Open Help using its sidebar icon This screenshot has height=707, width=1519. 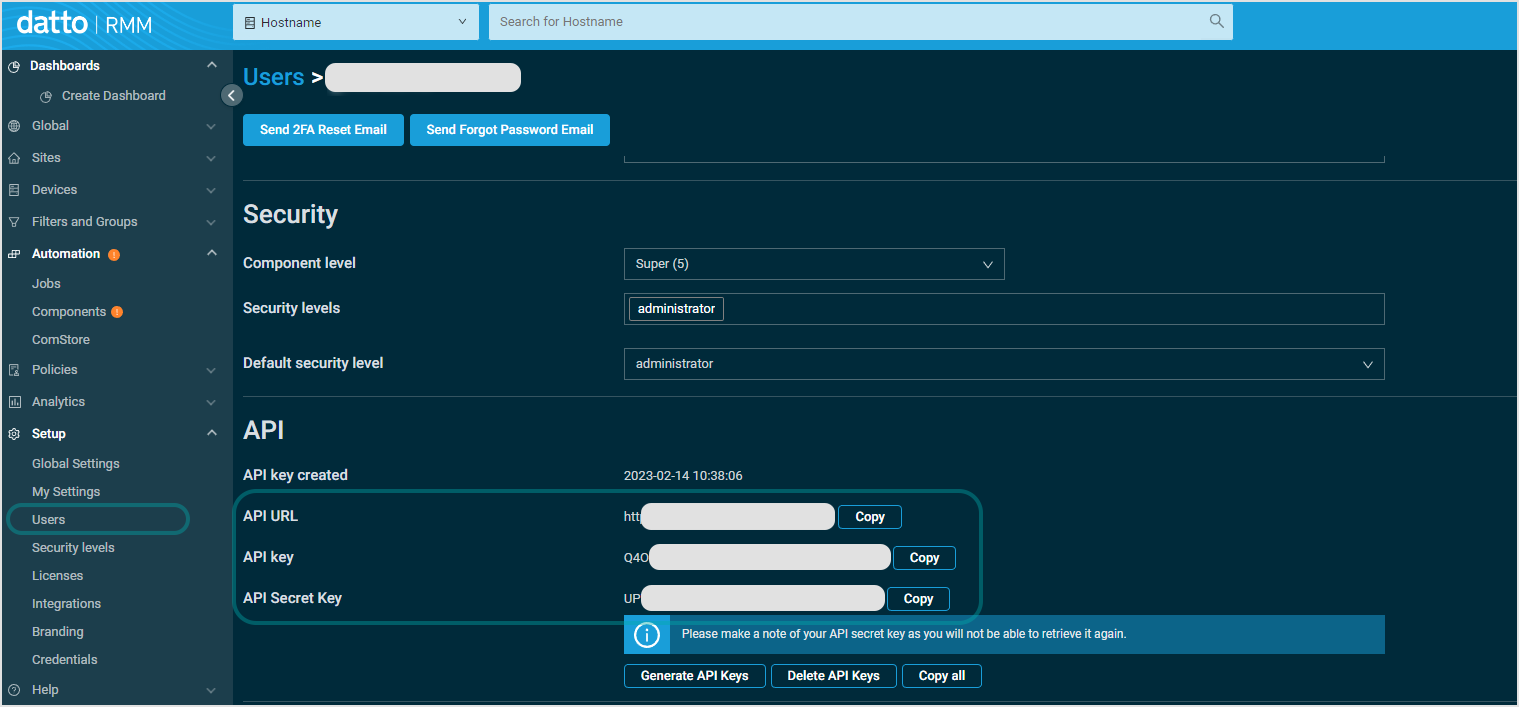coord(13,689)
